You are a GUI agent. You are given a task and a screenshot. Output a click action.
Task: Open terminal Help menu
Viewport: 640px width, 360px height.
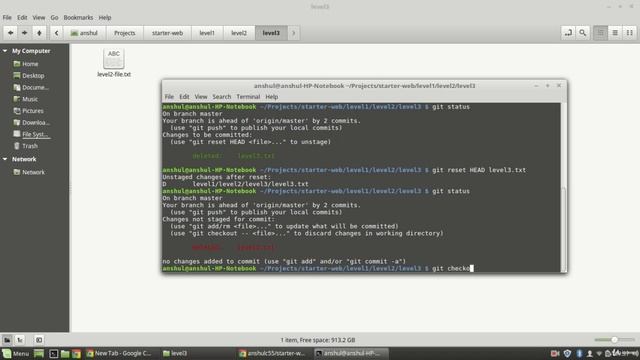pos(271,97)
